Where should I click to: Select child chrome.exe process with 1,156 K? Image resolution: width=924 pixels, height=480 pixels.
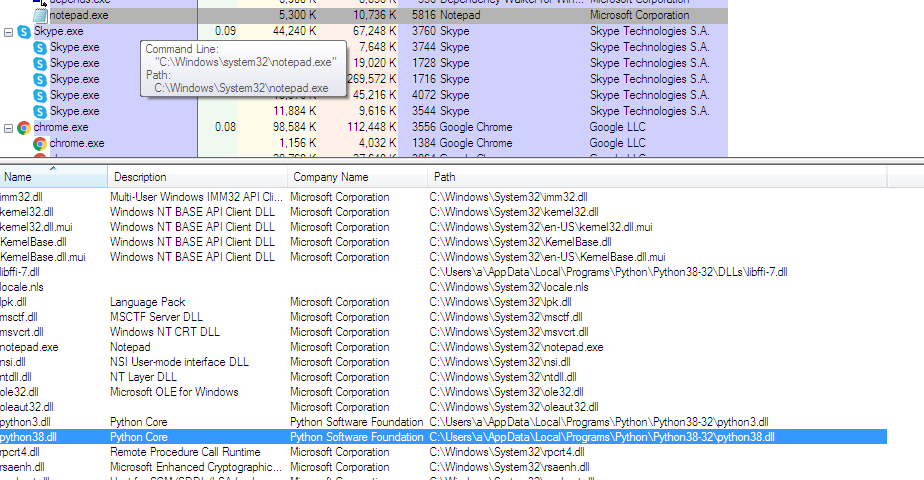coord(77,143)
